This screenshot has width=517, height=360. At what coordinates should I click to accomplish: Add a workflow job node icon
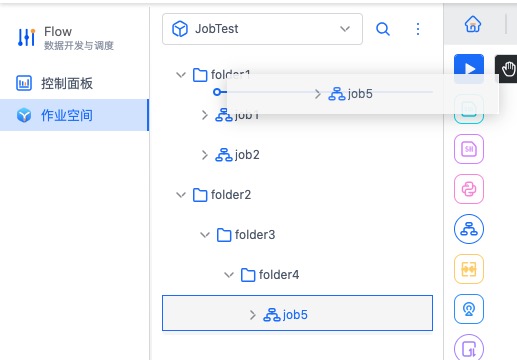click(469, 229)
